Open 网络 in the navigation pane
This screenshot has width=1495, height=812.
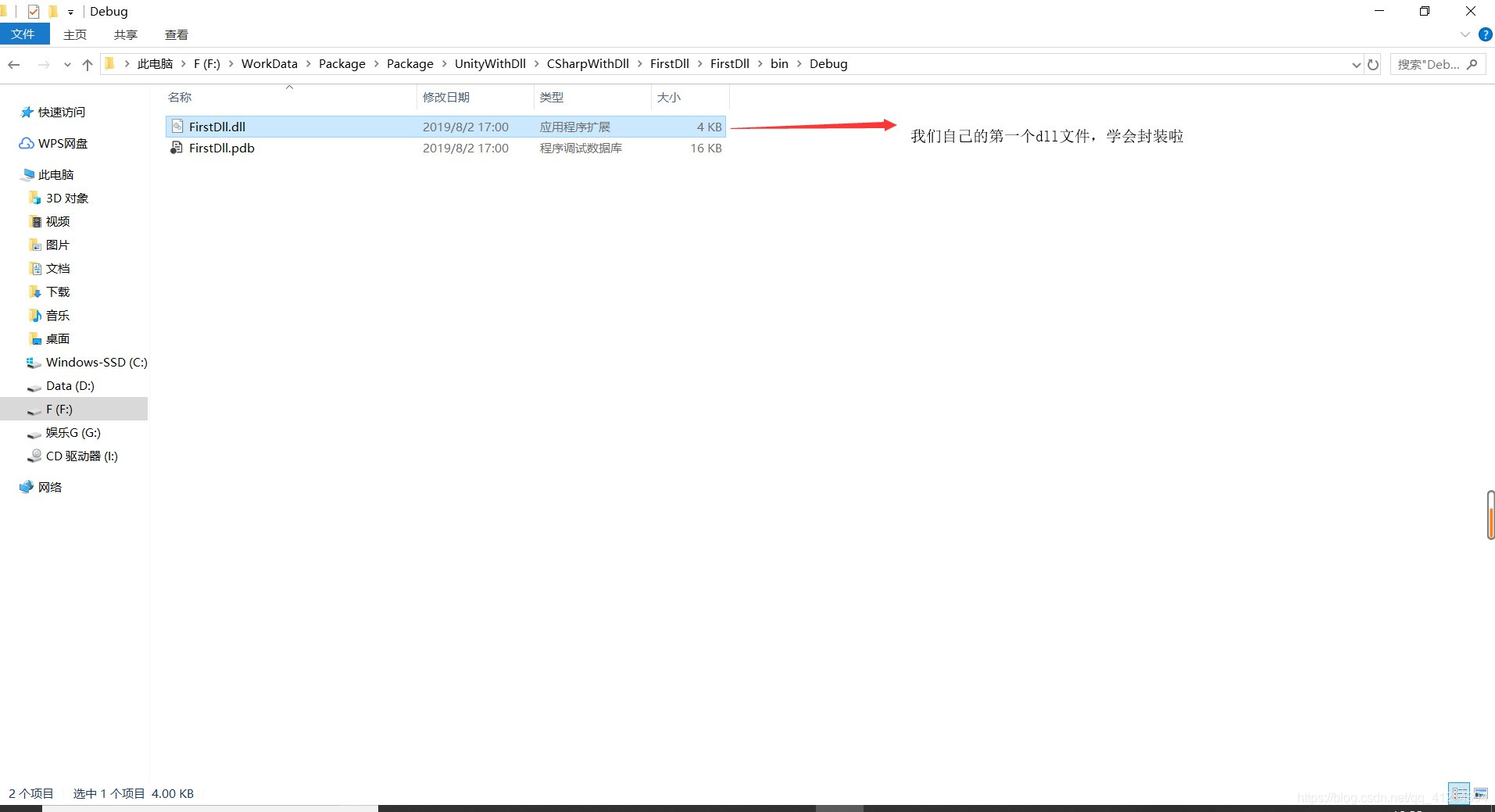[50, 488]
